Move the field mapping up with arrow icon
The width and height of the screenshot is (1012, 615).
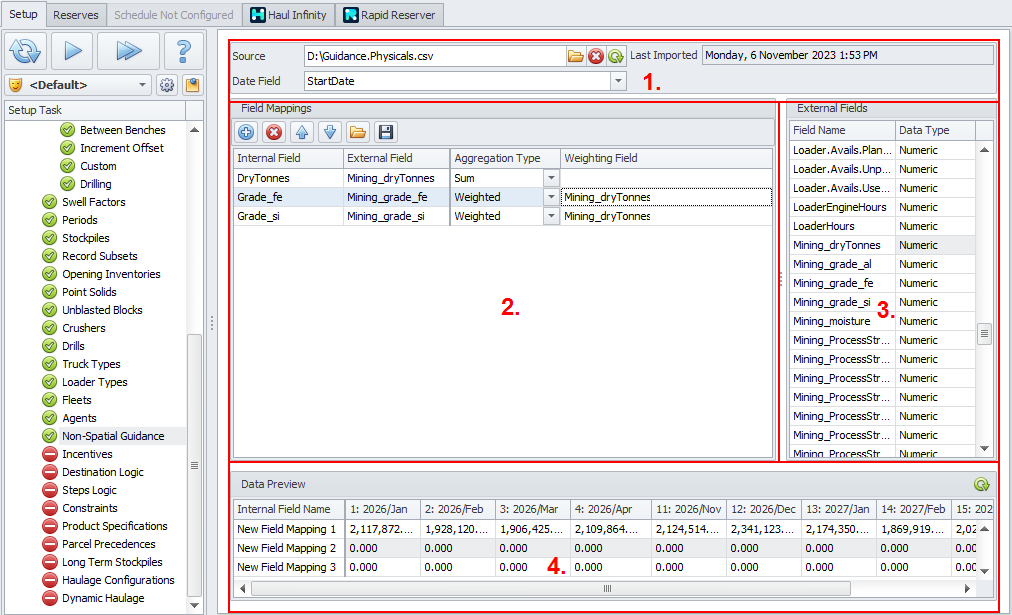point(302,132)
